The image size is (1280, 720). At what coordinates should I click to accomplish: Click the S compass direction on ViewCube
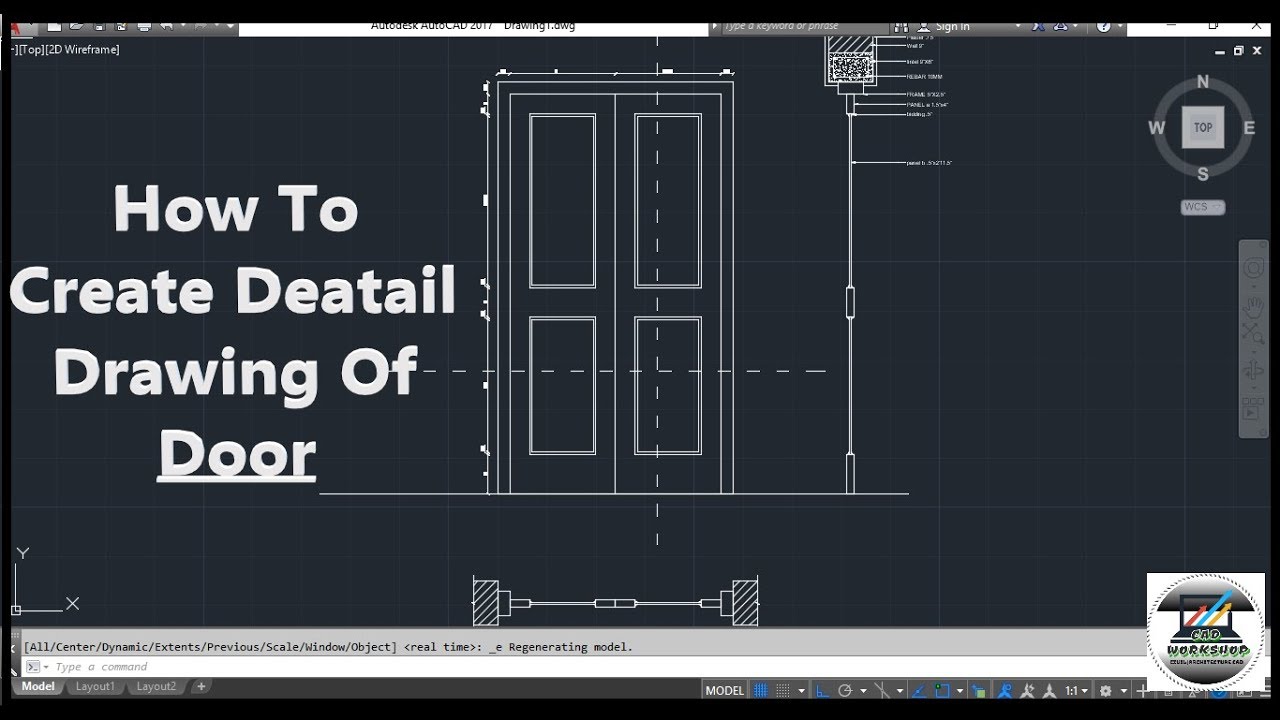(x=1203, y=174)
